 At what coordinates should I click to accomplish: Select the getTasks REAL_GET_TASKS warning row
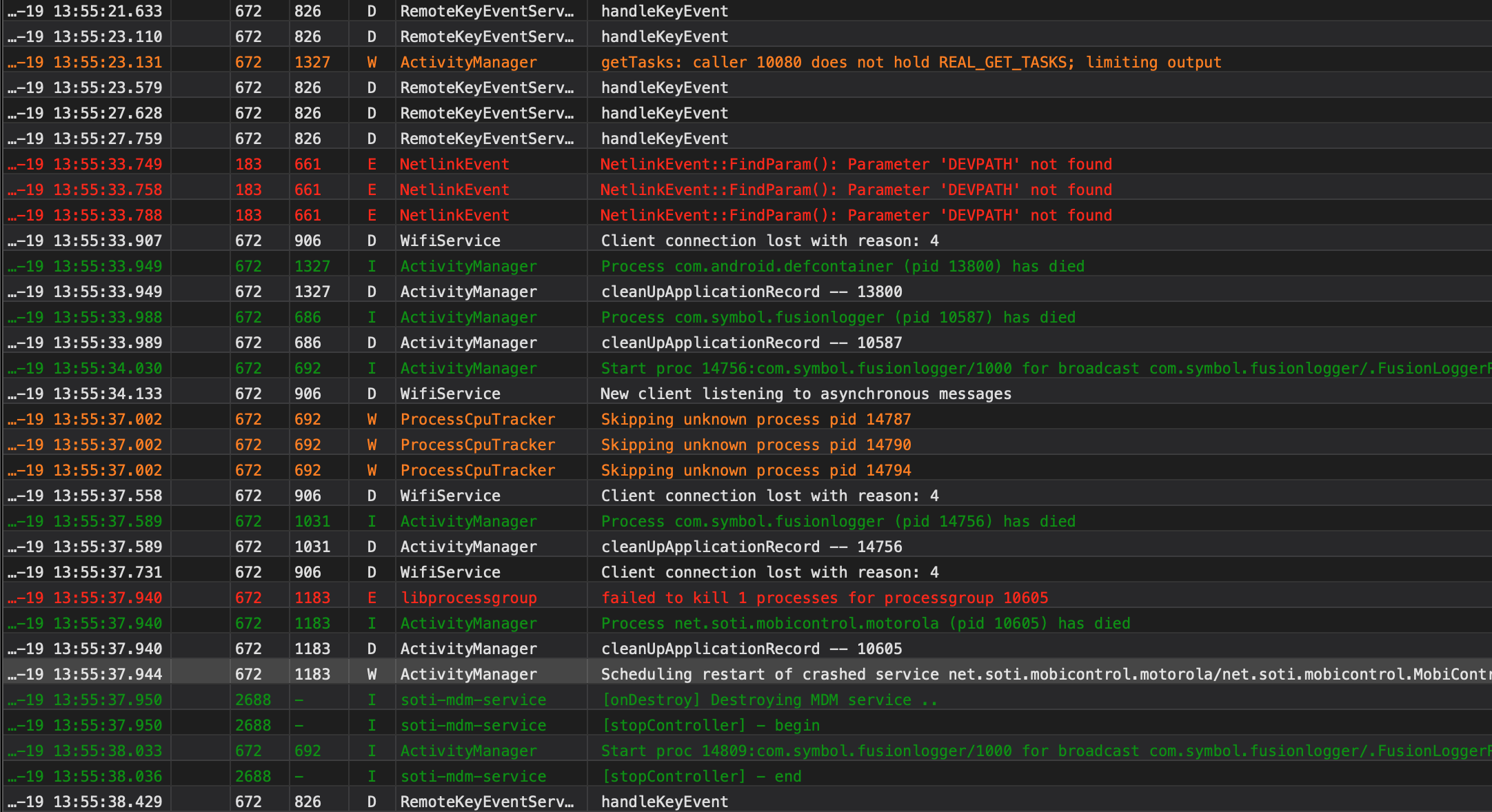[x=910, y=62]
